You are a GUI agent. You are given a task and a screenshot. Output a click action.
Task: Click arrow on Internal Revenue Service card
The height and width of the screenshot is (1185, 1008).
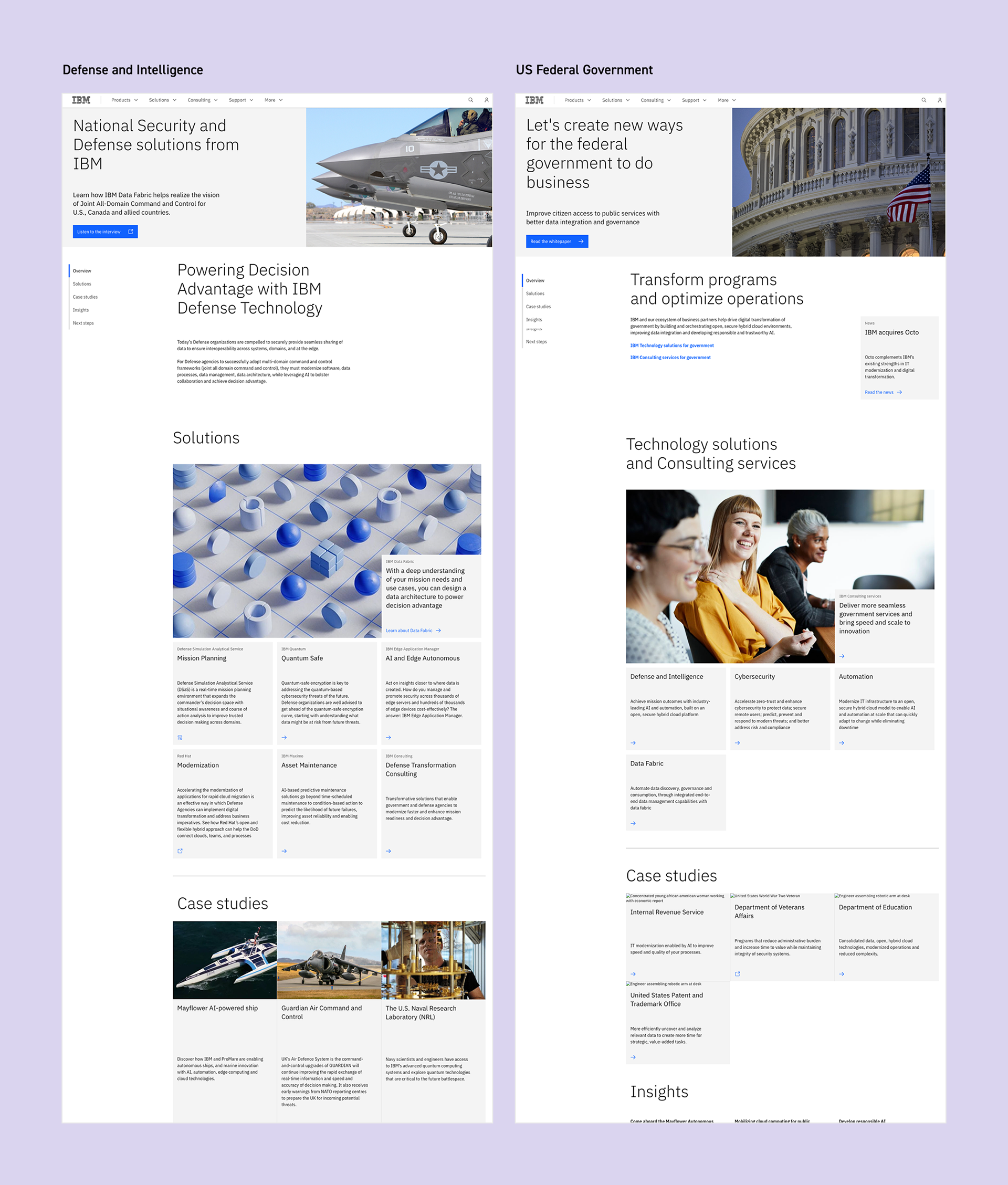[x=633, y=973]
